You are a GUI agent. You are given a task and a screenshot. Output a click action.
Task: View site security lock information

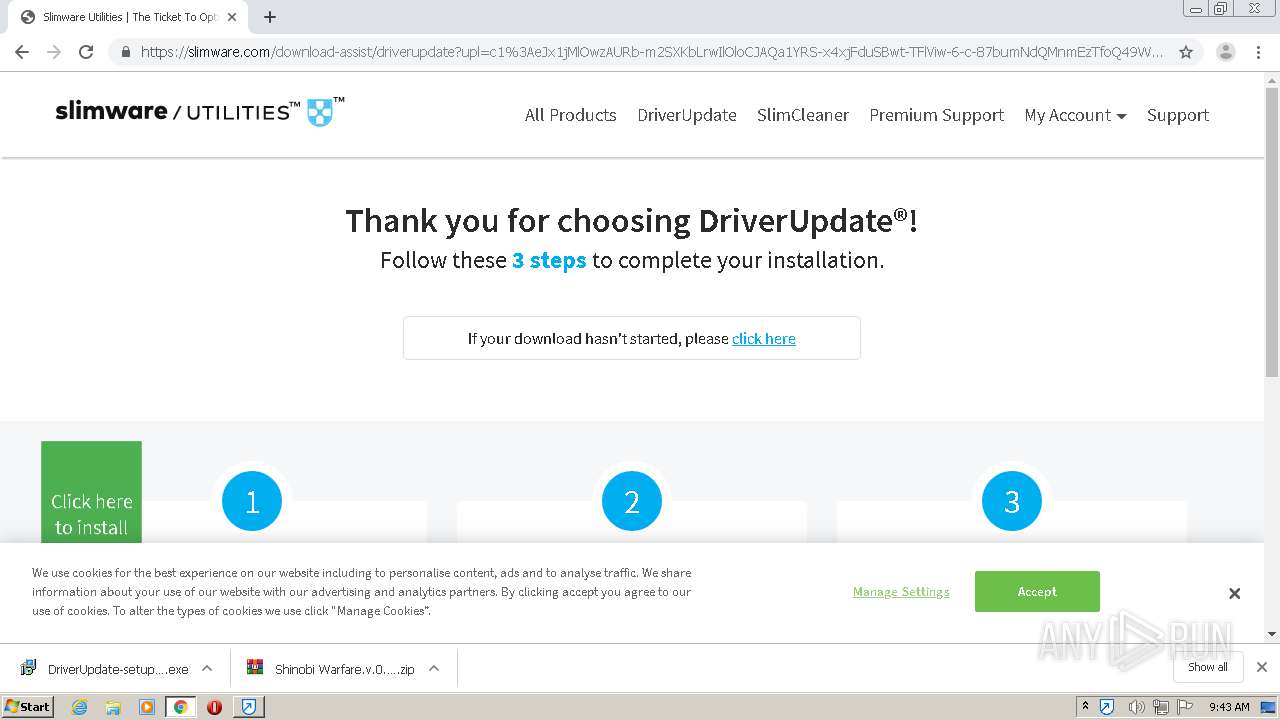[126, 52]
